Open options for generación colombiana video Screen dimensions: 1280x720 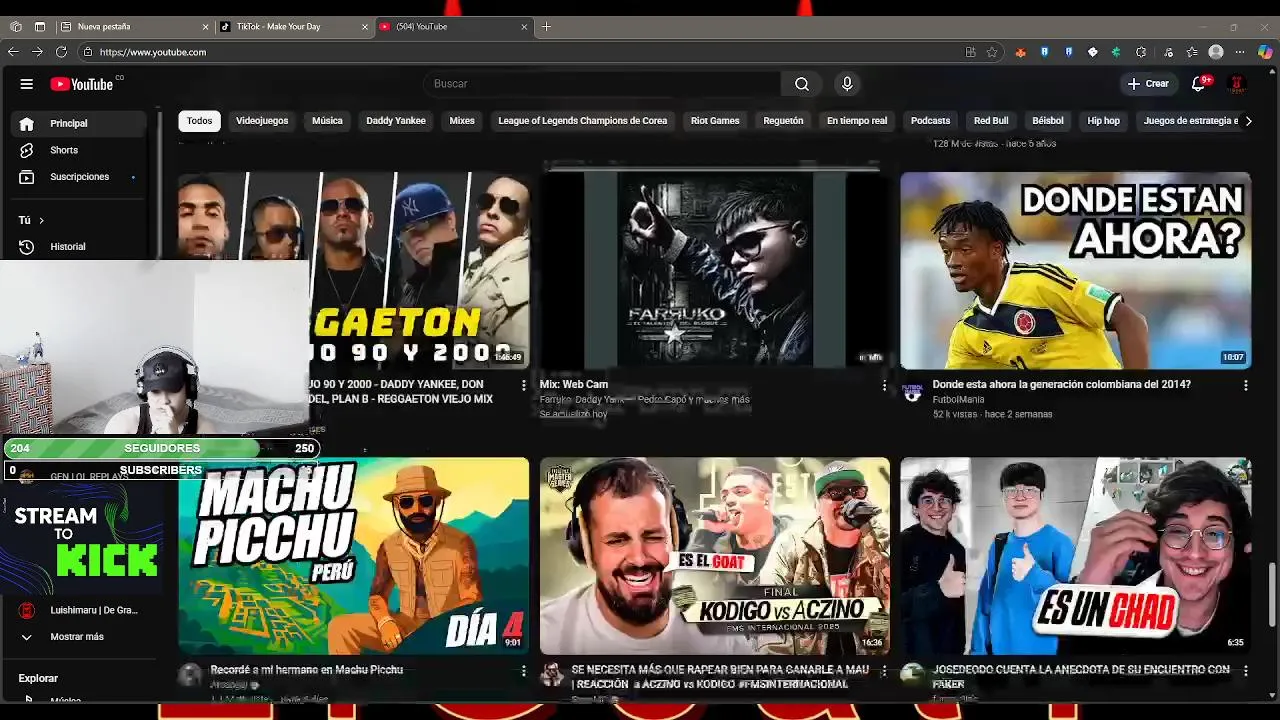coord(1245,385)
